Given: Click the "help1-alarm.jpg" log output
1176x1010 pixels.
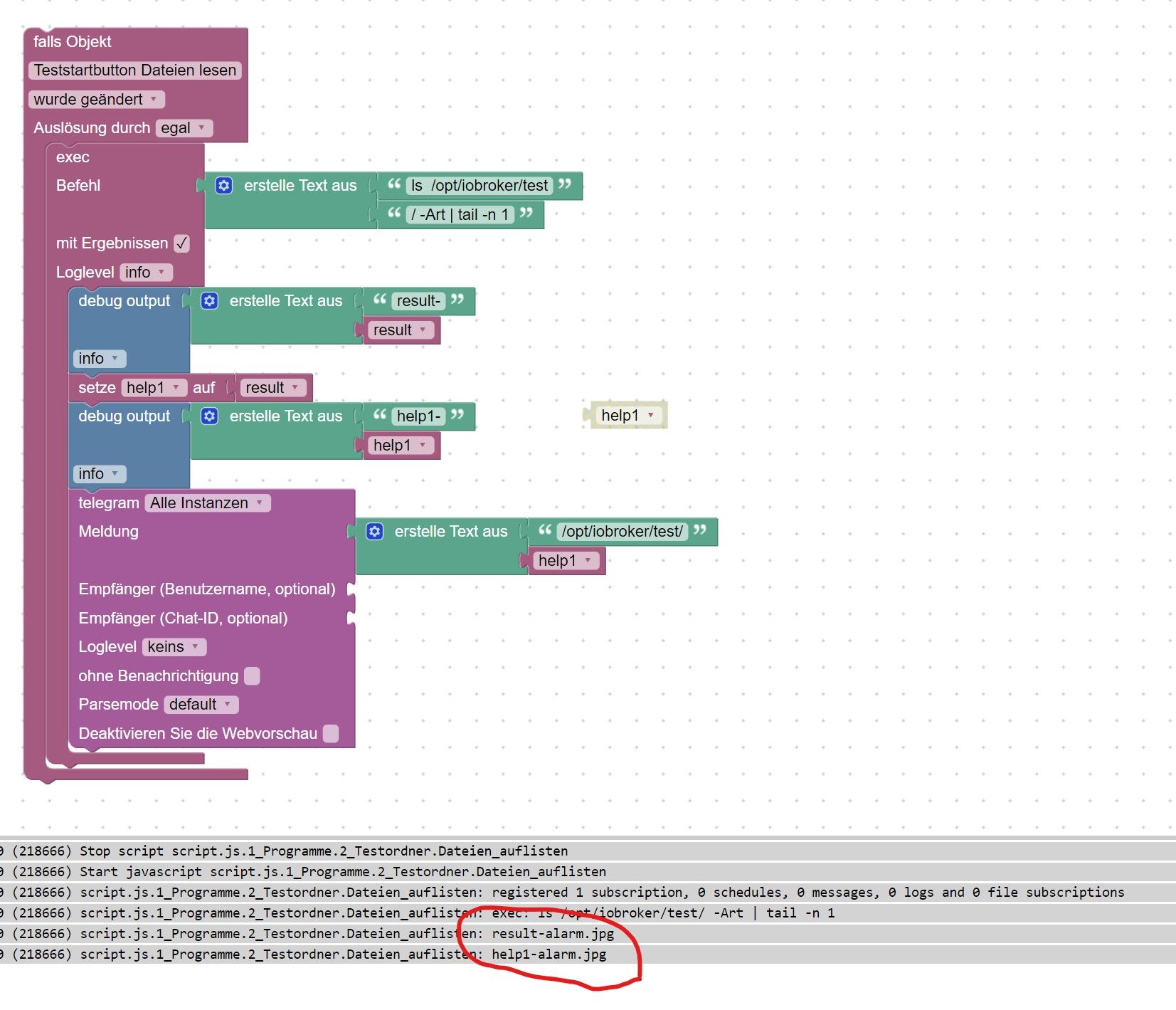Looking at the screenshot, I should [x=549, y=954].
